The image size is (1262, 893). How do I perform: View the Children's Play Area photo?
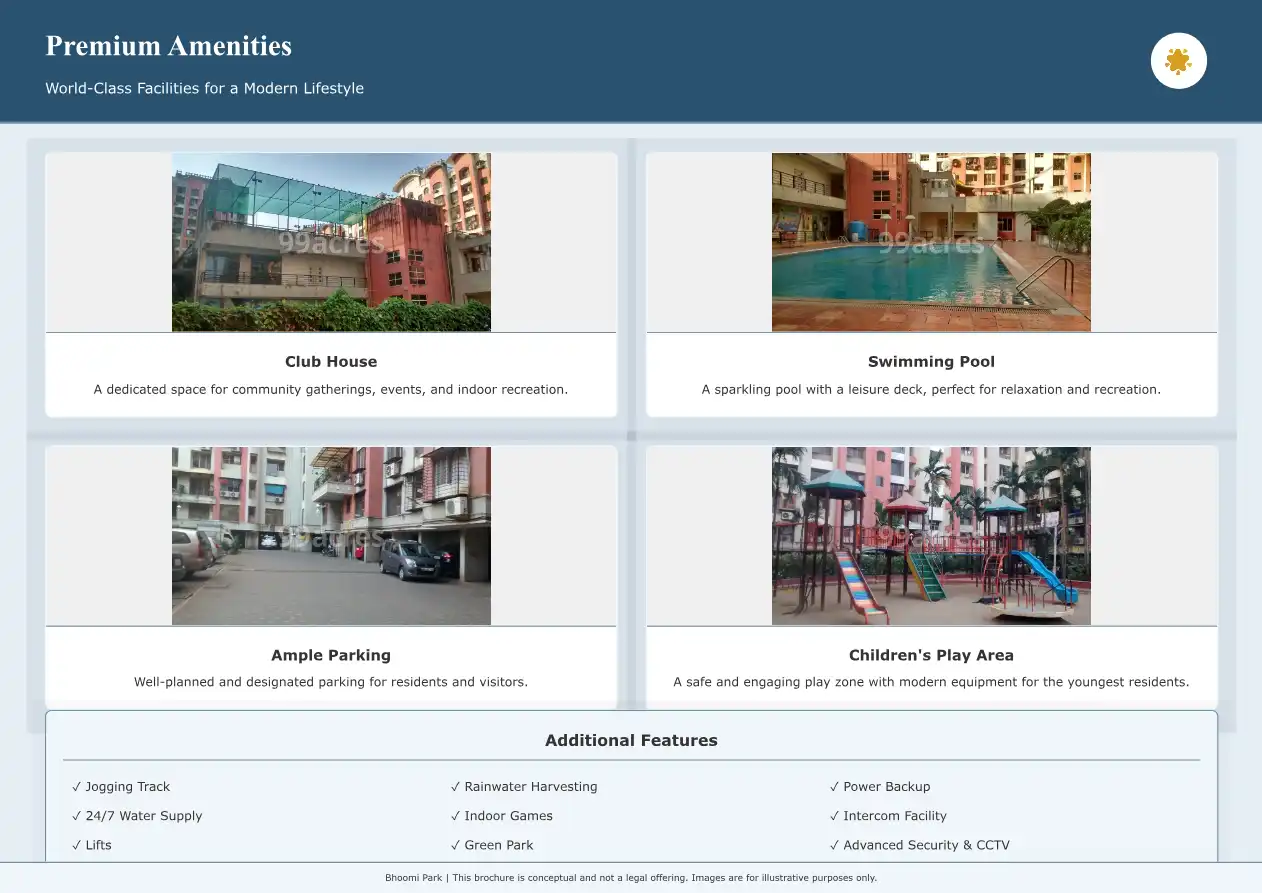point(931,536)
